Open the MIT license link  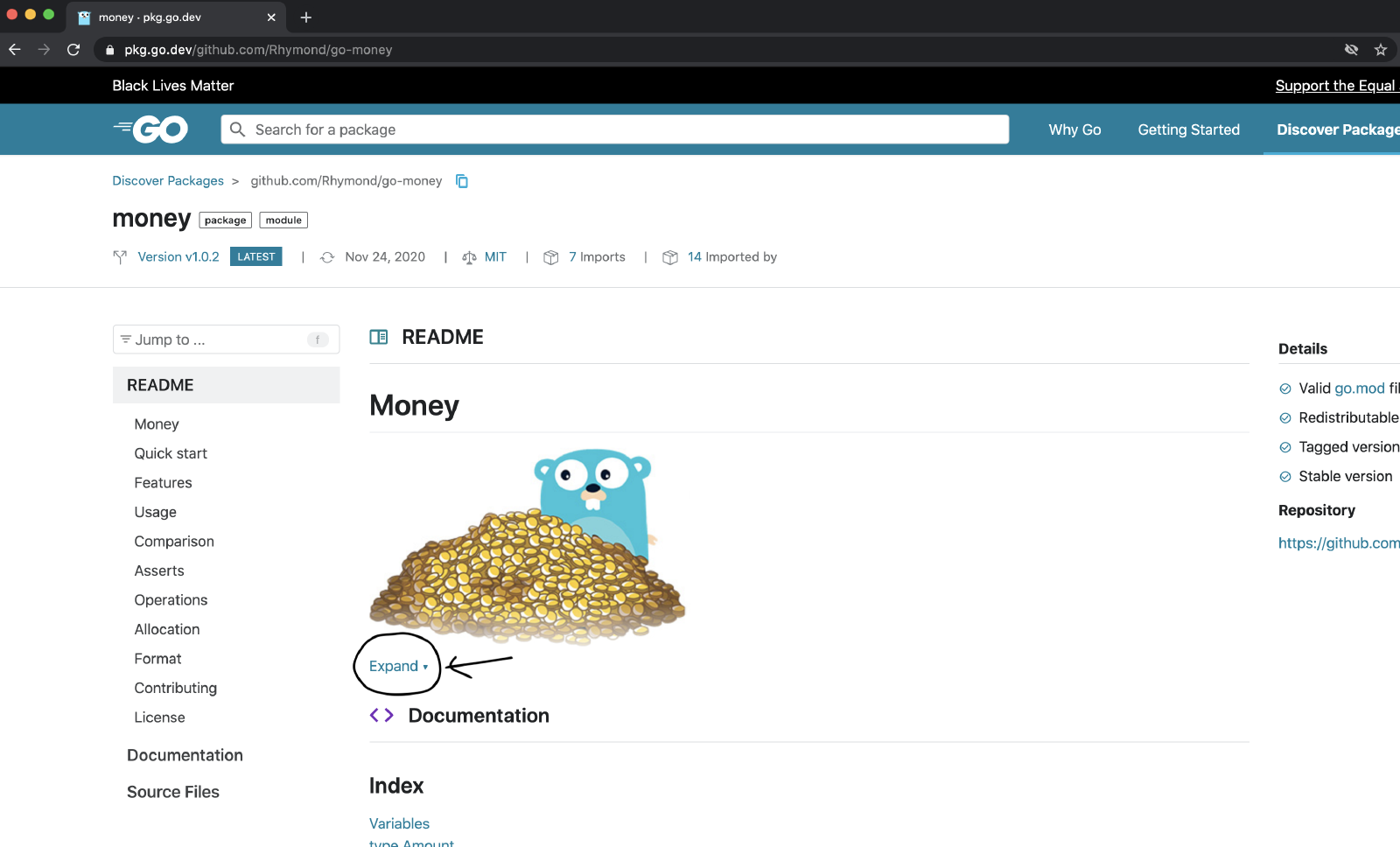(495, 256)
